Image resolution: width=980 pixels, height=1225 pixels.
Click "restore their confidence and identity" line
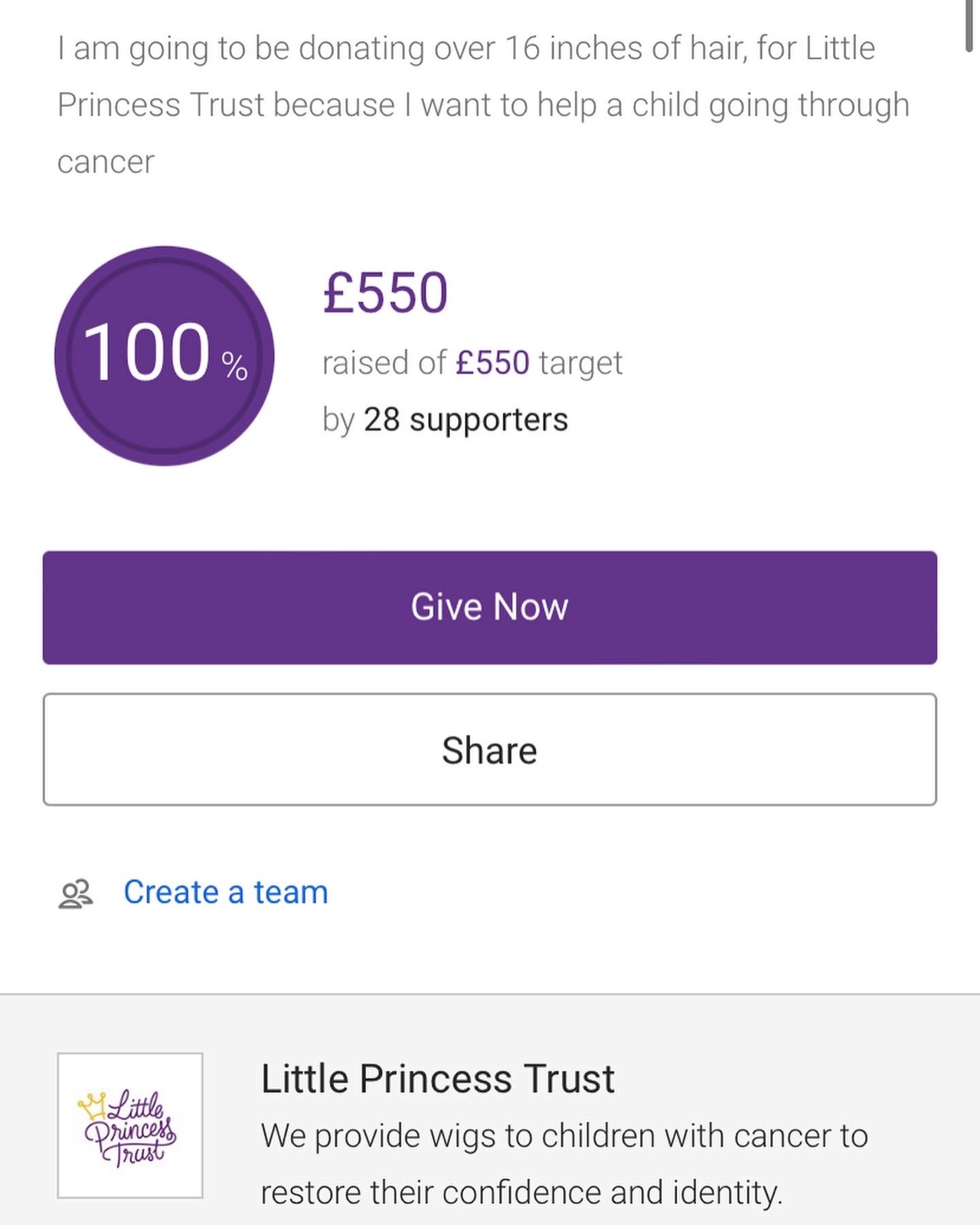521,1193
